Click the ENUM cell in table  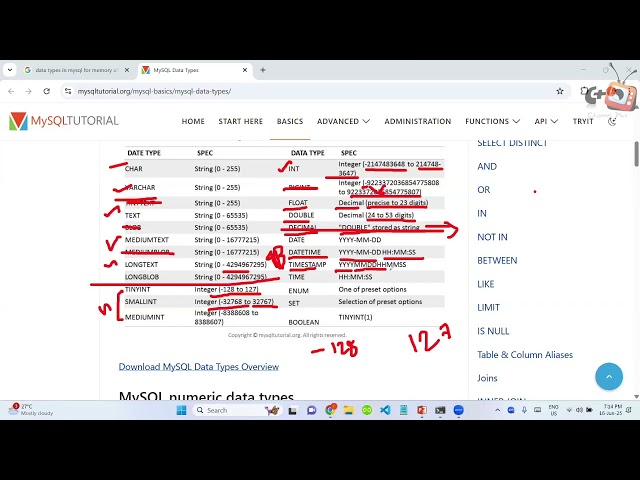tap(298, 291)
